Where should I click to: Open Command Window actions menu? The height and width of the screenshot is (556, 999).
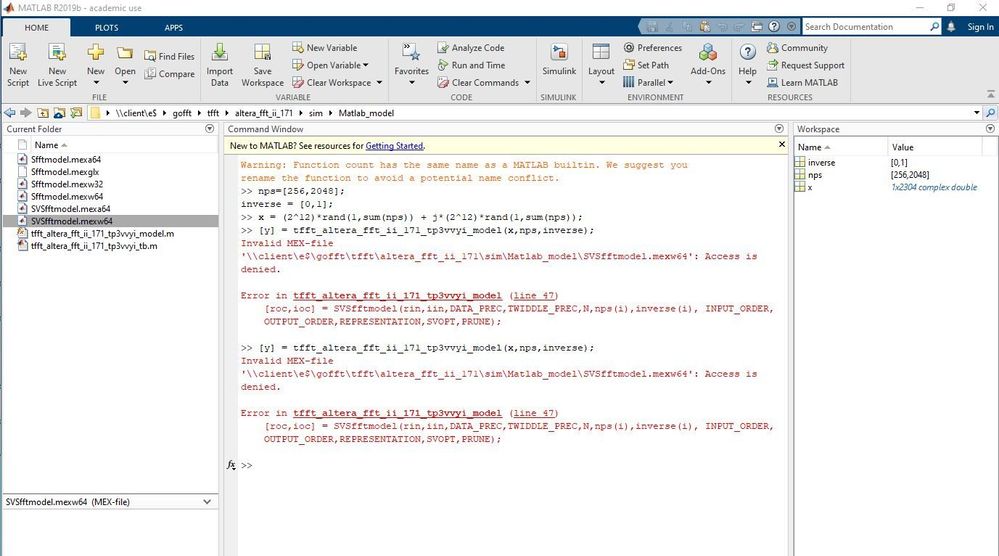pyautogui.click(x=779, y=129)
